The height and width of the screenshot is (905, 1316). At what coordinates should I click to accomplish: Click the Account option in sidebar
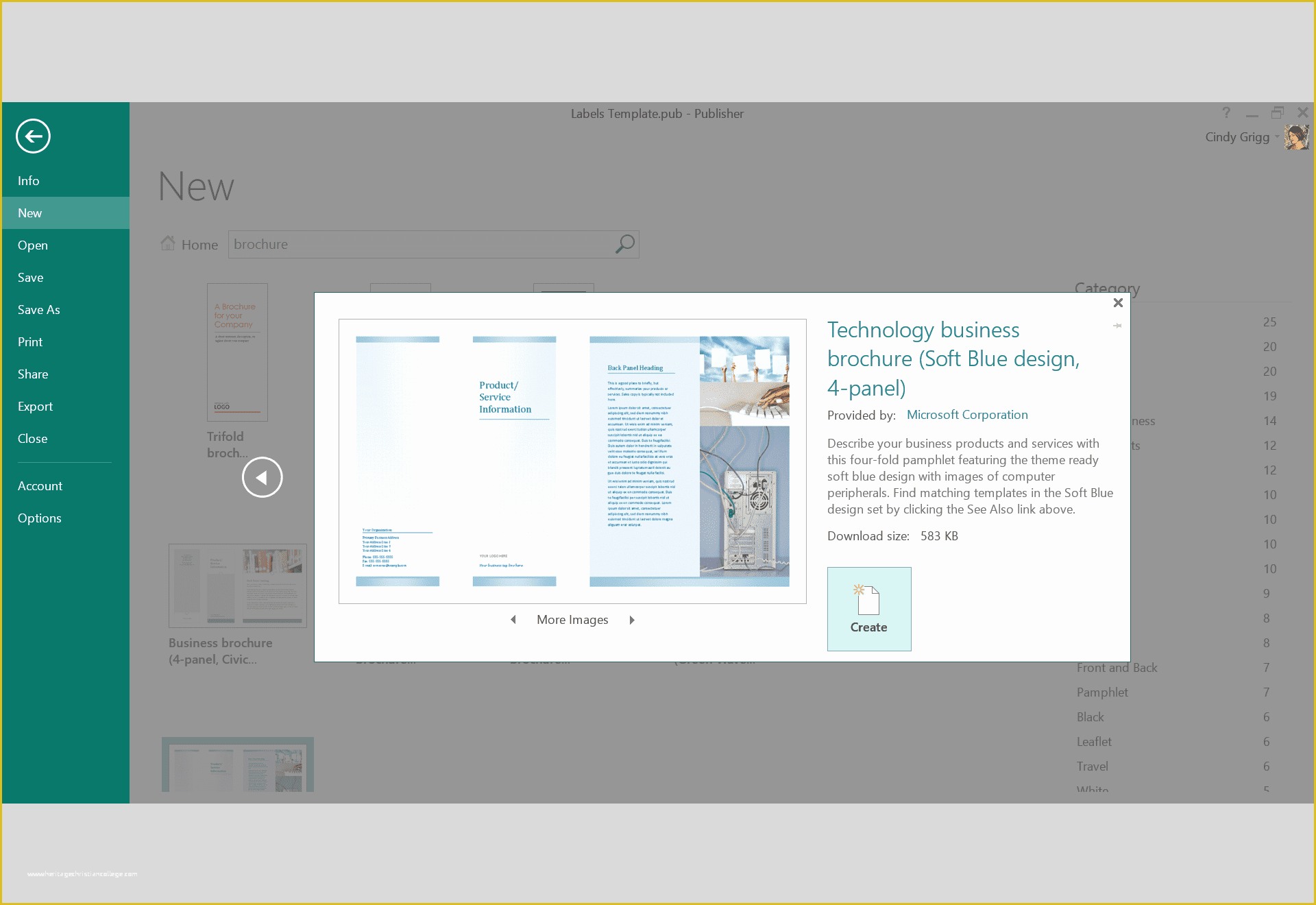[40, 485]
